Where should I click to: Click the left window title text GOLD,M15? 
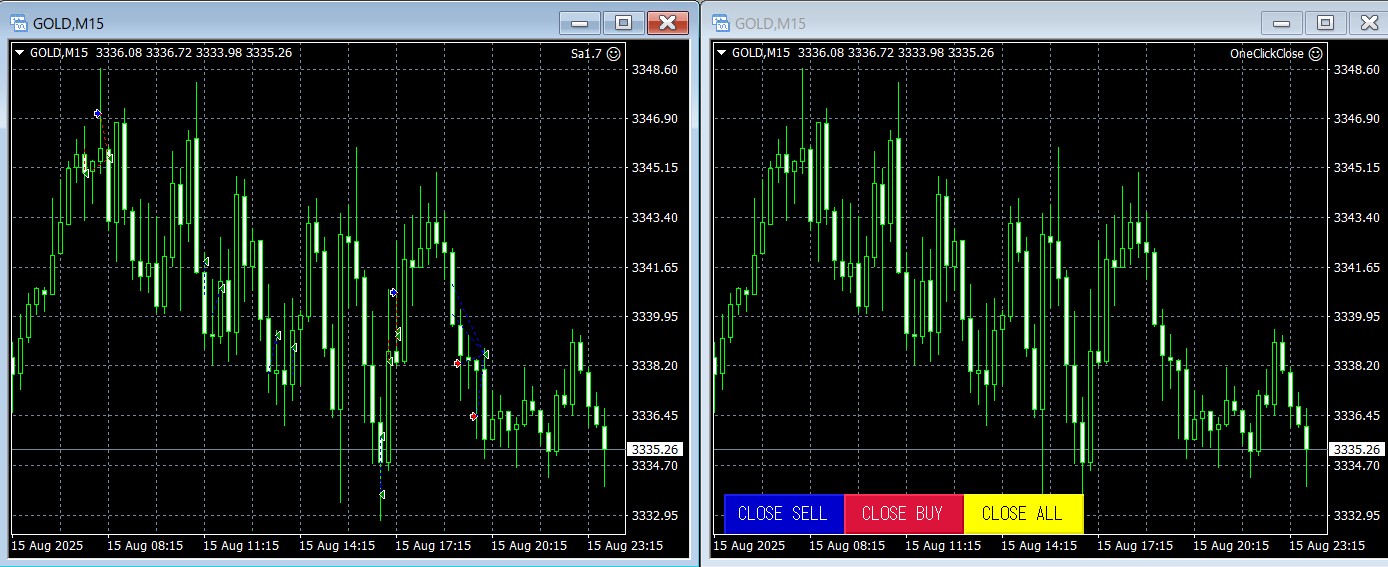tap(68, 23)
